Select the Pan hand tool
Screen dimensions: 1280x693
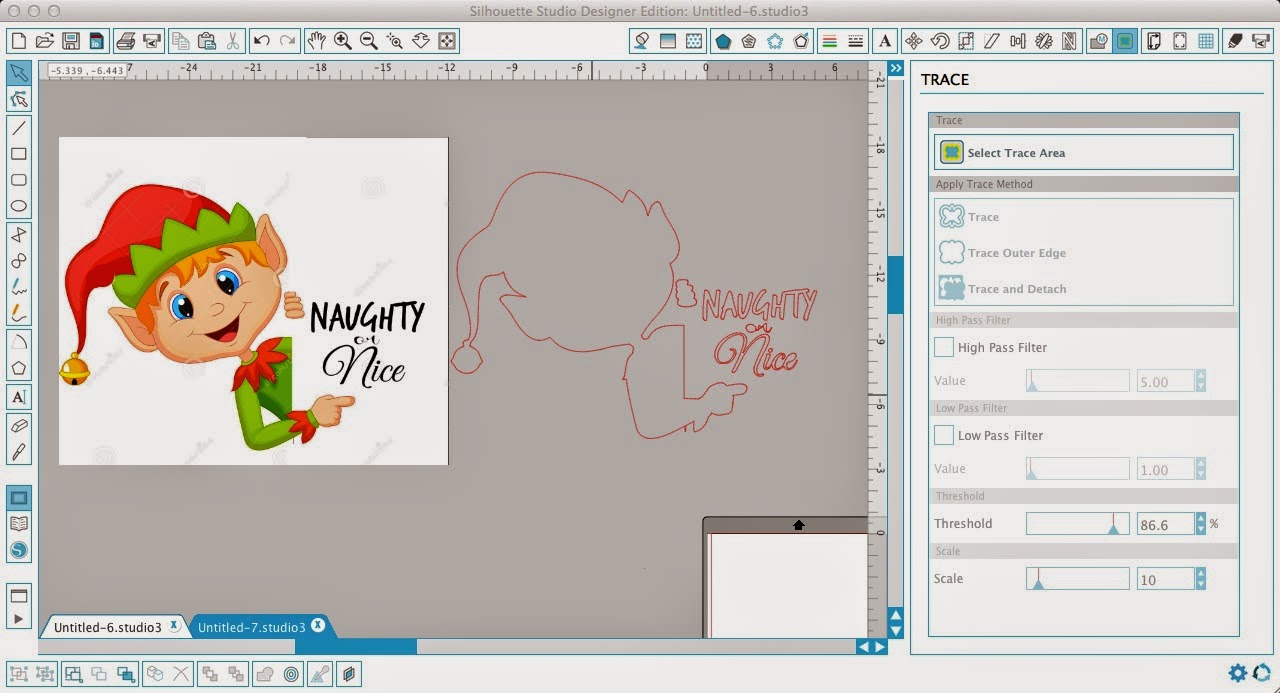[316, 41]
